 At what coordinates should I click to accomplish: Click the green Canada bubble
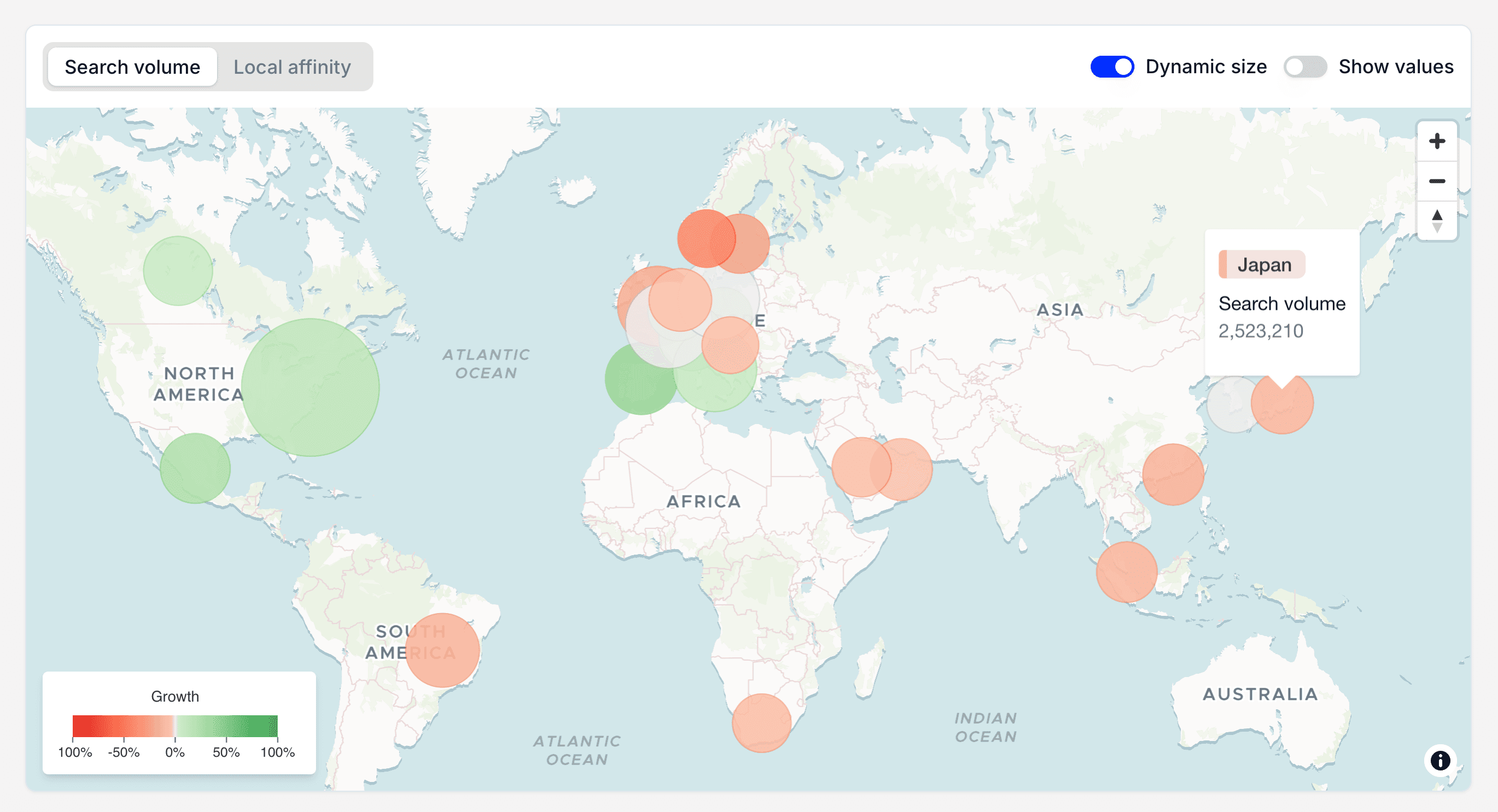click(178, 270)
